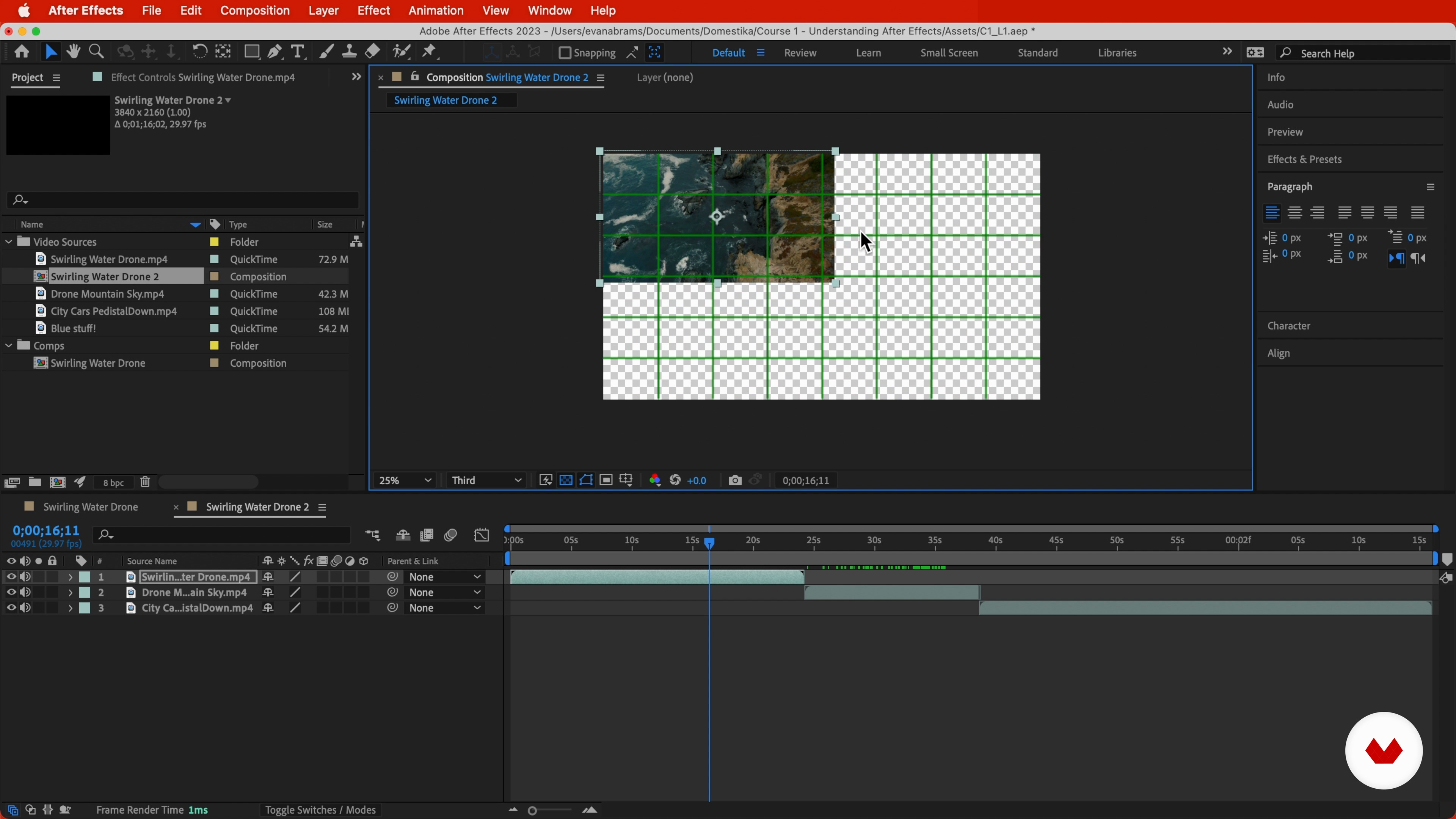Click the current time indicator in timeline
Viewport: 1456px width, 819px height.
pyautogui.click(x=709, y=543)
